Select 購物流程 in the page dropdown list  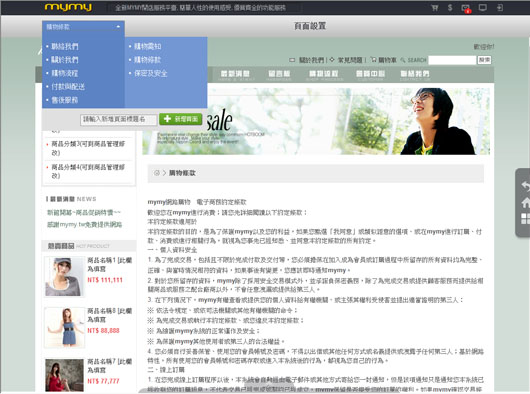coord(65,73)
